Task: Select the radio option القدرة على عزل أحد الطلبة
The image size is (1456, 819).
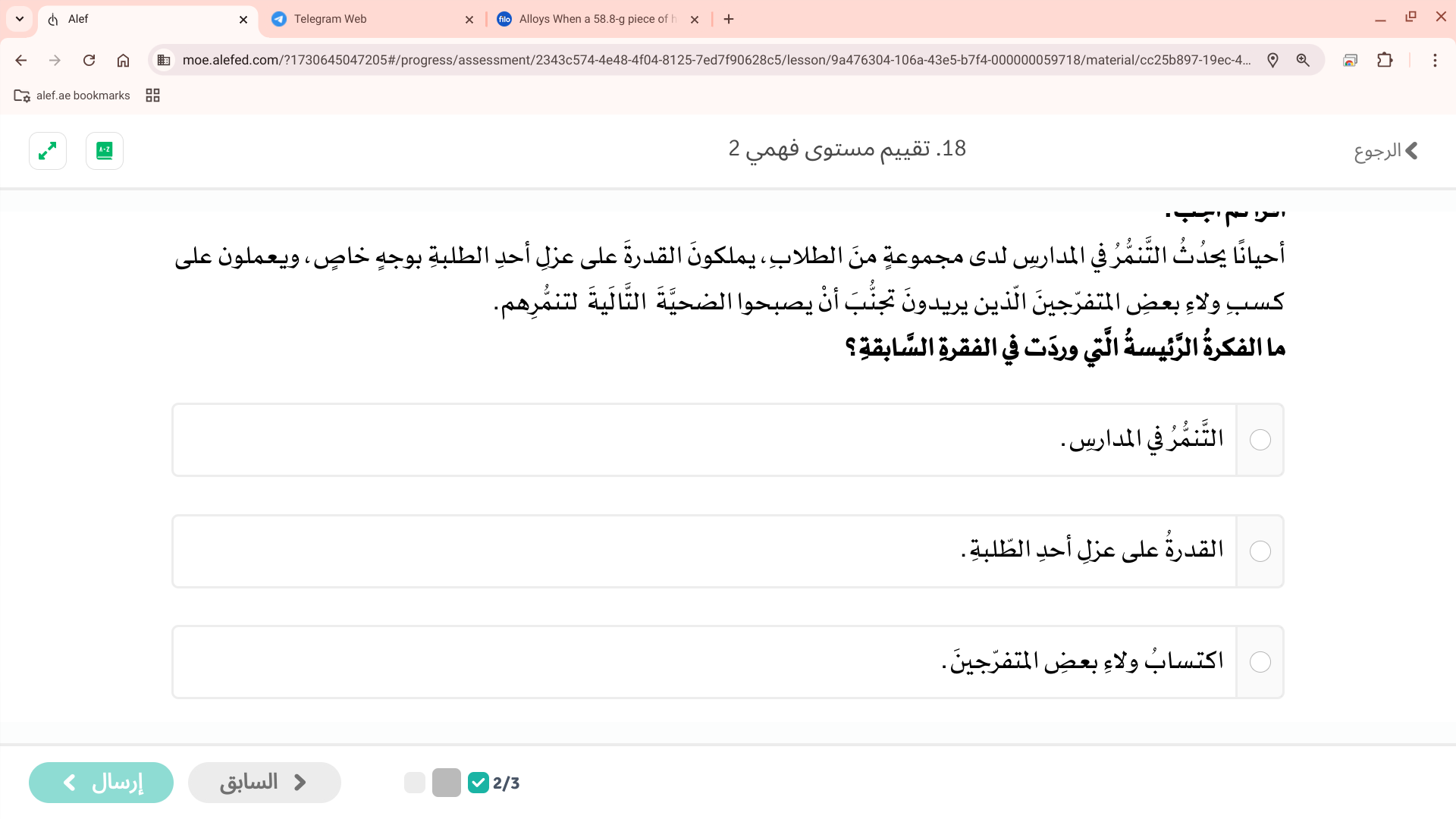Action: pyautogui.click(x=1260, y=551)
